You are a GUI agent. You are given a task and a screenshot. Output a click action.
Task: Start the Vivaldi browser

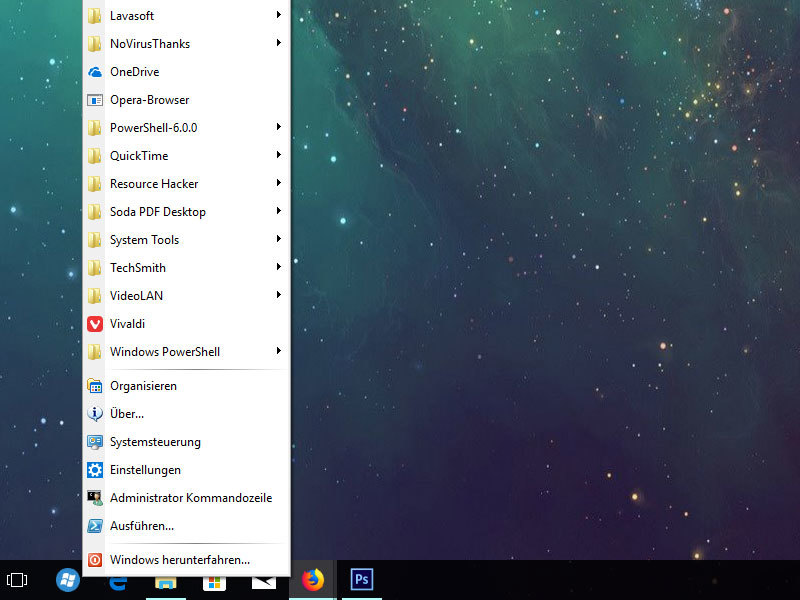[x=128, y=323]
